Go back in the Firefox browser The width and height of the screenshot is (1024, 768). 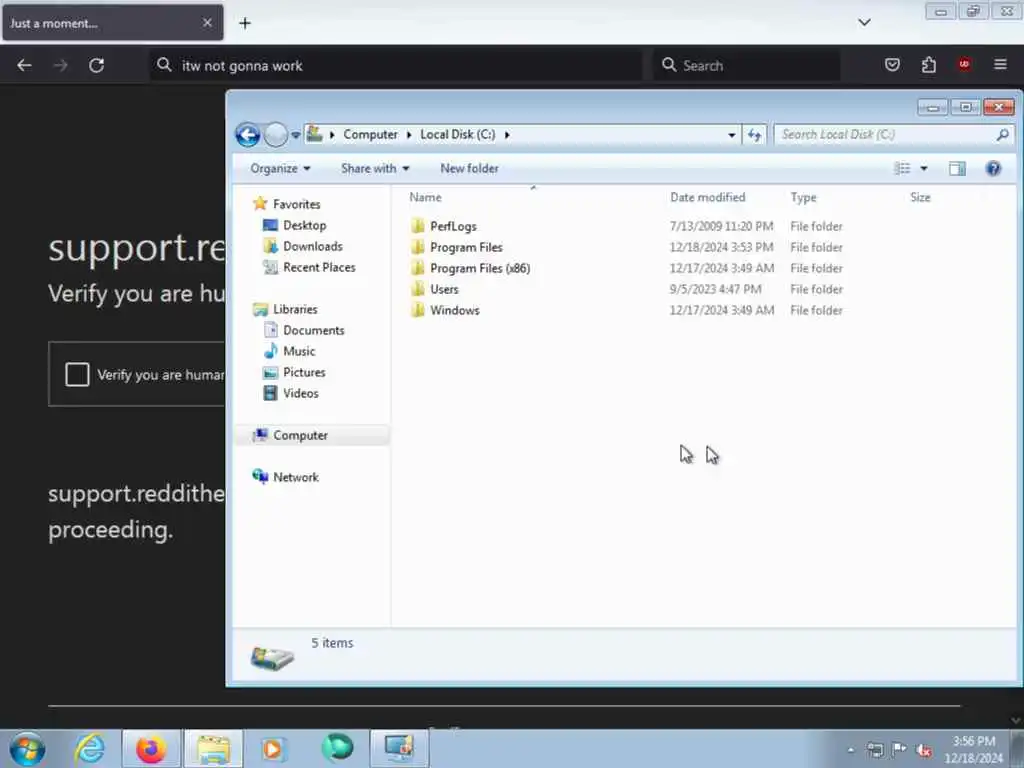pyautogui.click(x=24, y=65)
